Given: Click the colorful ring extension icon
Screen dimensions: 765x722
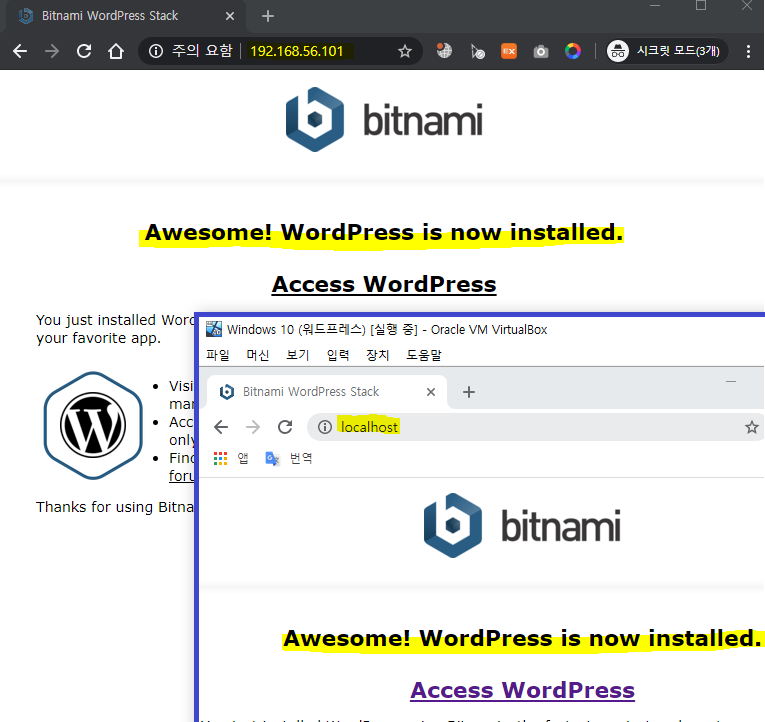Looking at the screenshot, I should (573, 51).
